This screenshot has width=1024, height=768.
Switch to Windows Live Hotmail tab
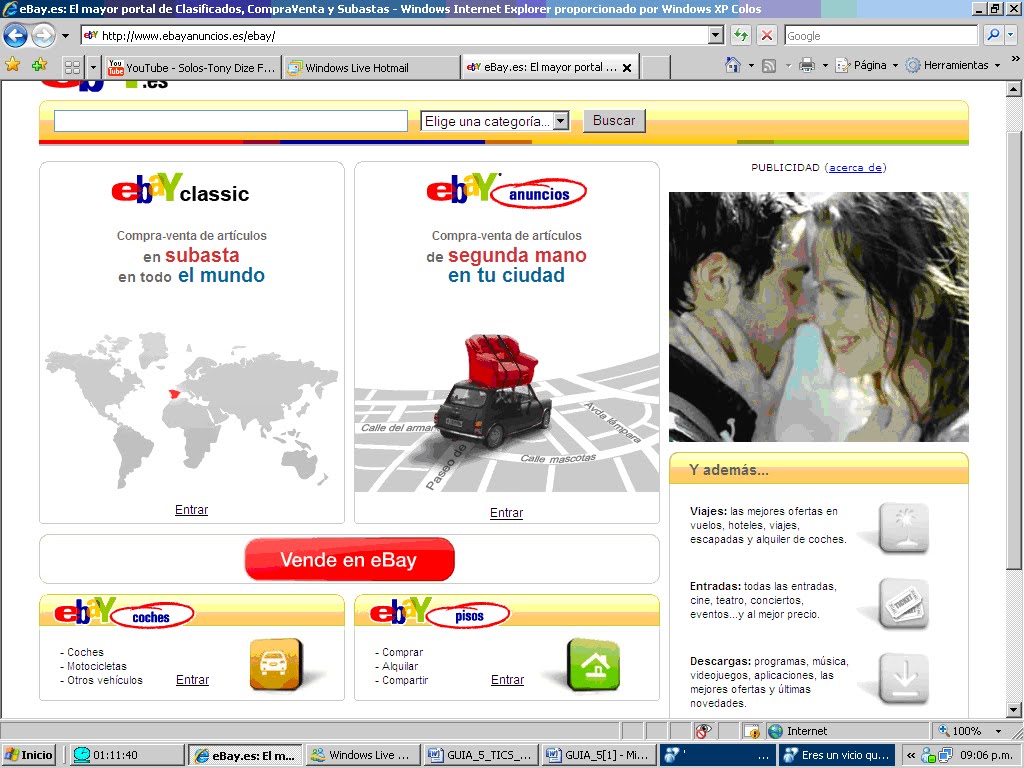click(371, 67)
